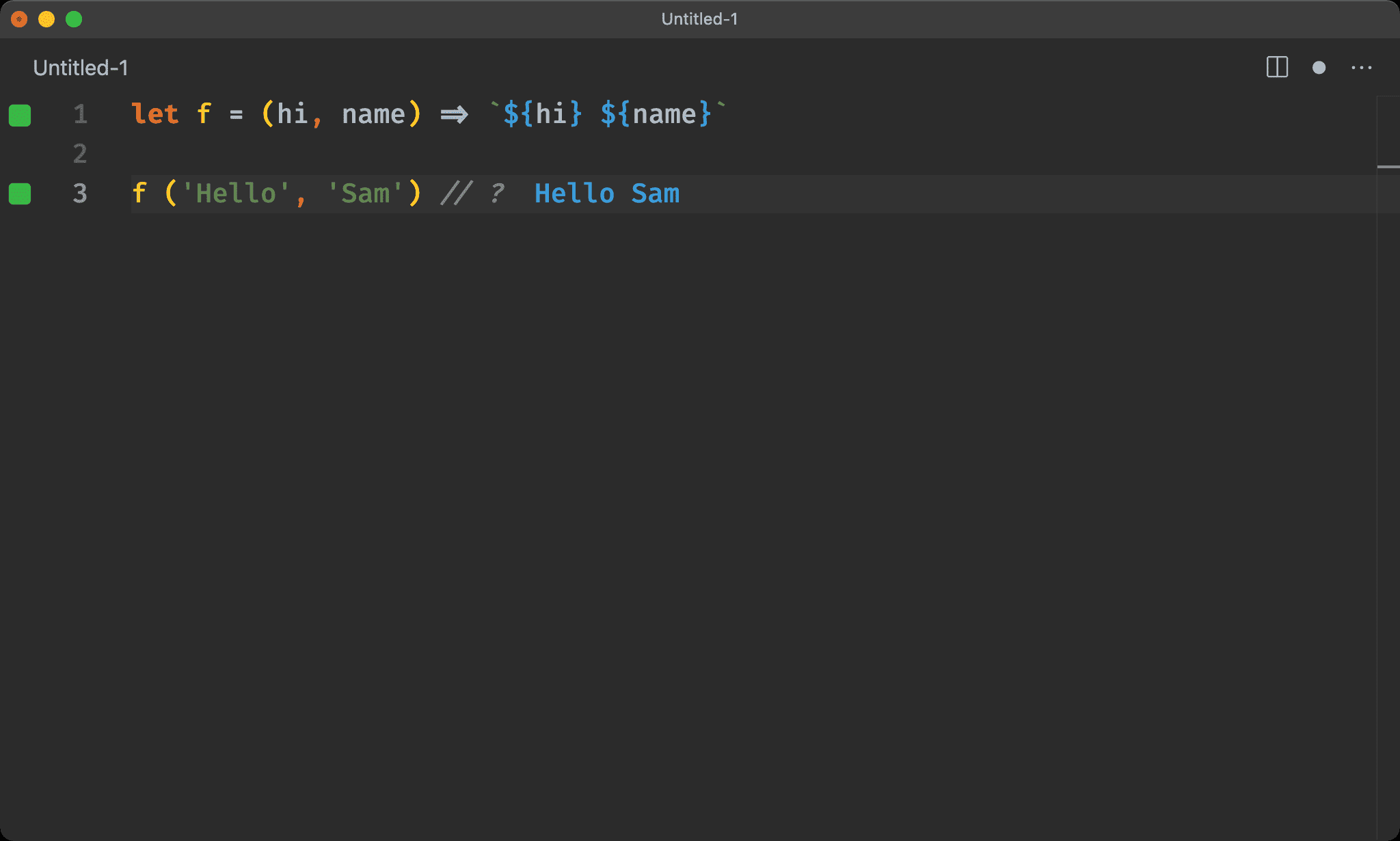Click line number 1 in gutter

coord(80,114)
